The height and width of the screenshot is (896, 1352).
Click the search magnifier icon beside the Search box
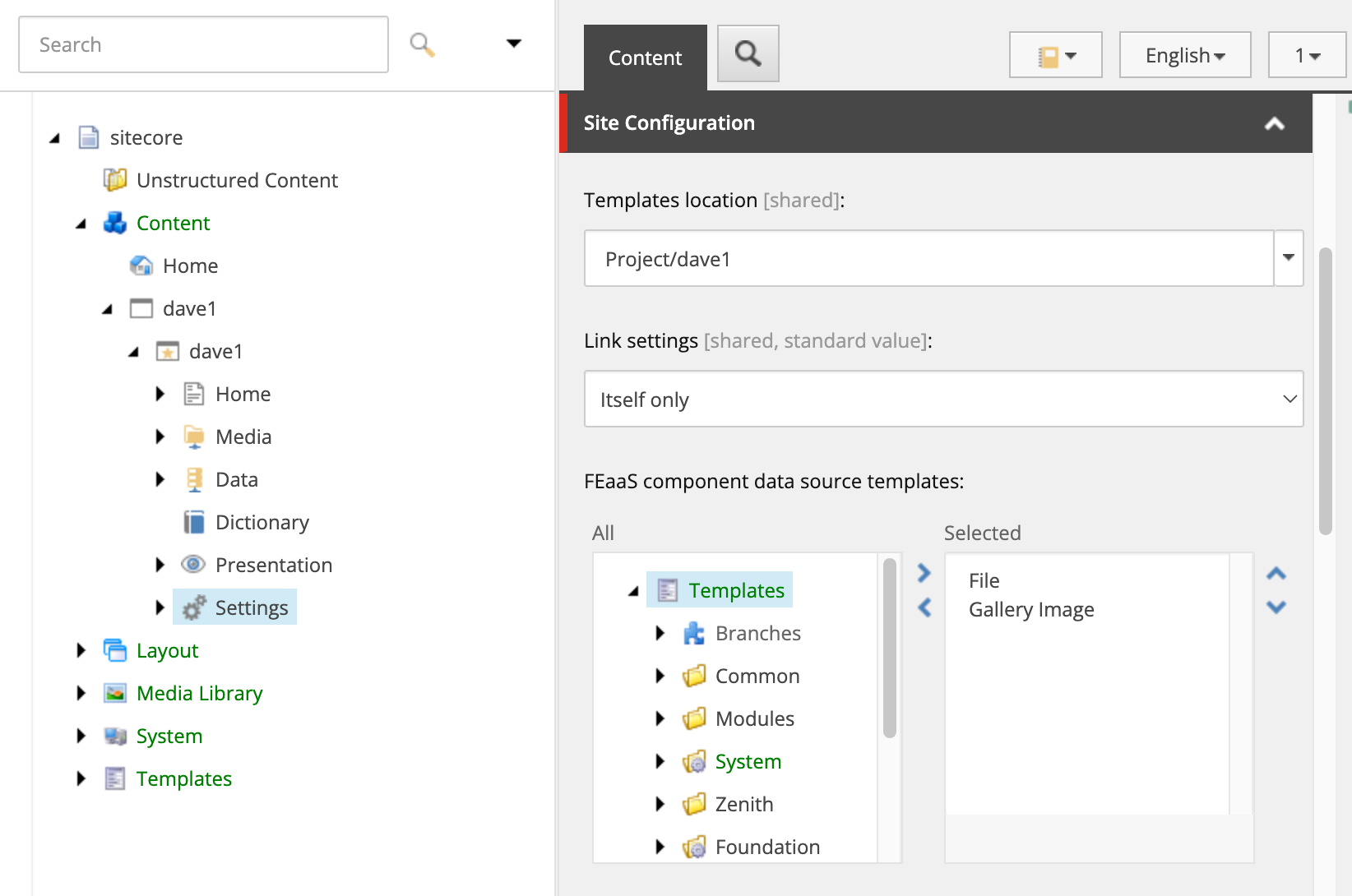[x=422, y=44]
